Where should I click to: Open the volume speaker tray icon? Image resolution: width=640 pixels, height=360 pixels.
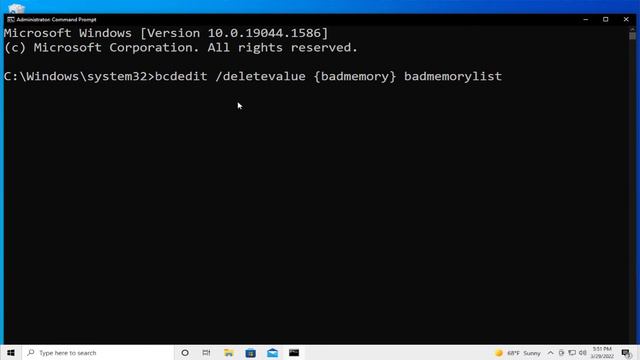point(582,353)
